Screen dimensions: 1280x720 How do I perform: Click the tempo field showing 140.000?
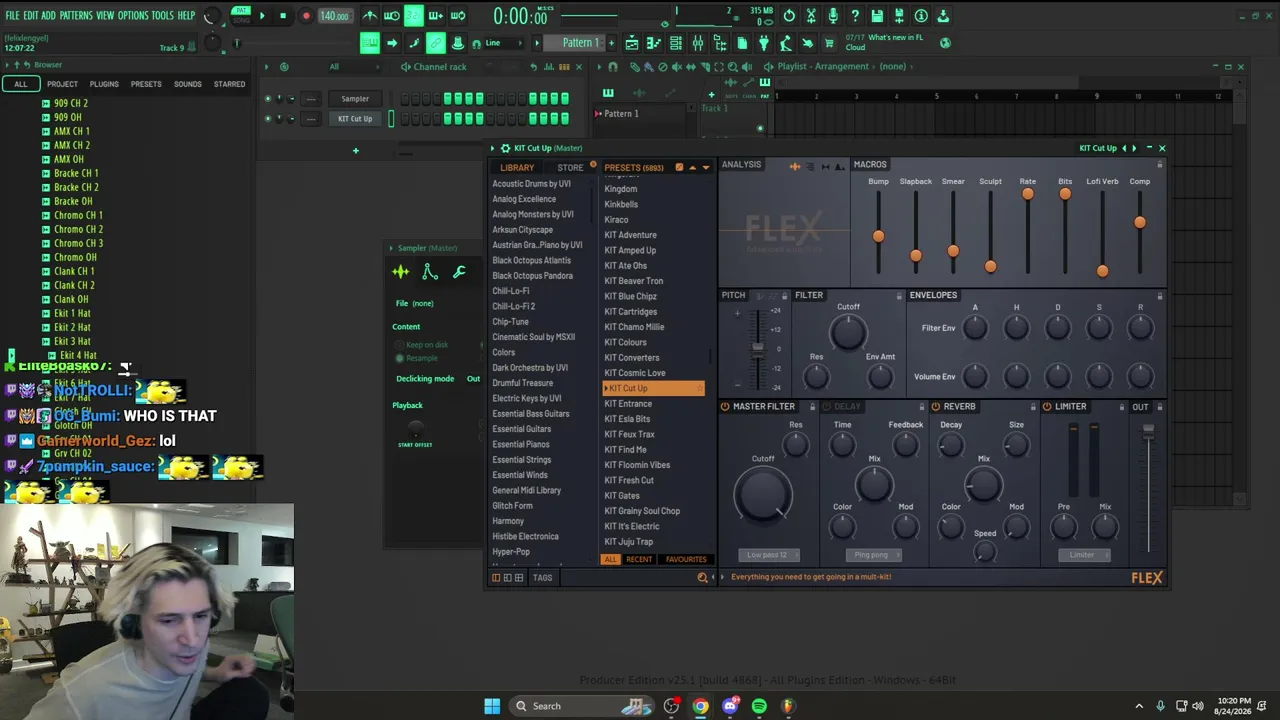(x=334, y=16)
